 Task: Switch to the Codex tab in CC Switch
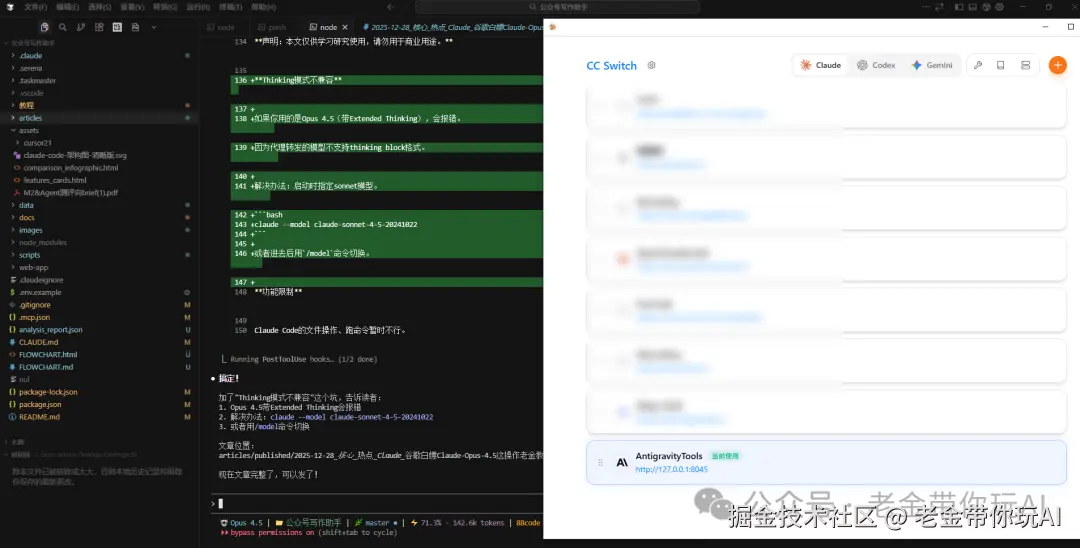tap(876, 65)
